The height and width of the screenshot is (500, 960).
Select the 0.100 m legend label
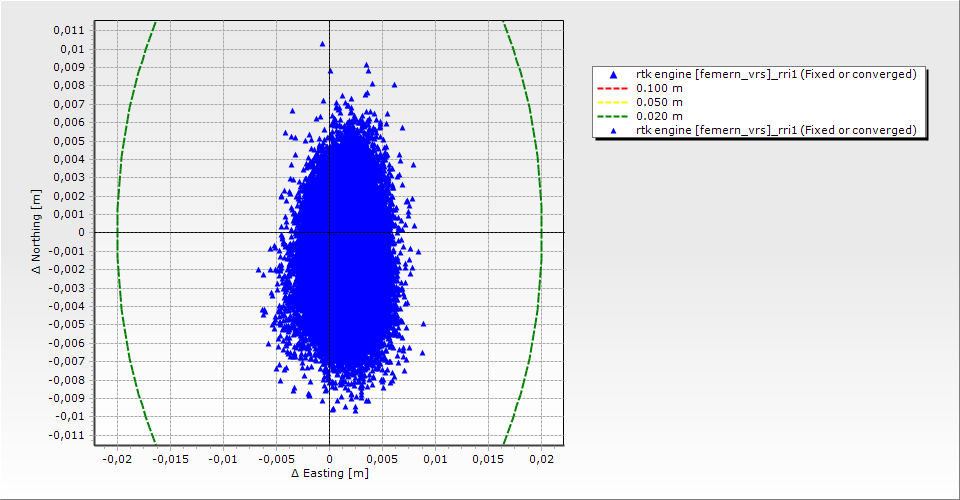(659, 88)
